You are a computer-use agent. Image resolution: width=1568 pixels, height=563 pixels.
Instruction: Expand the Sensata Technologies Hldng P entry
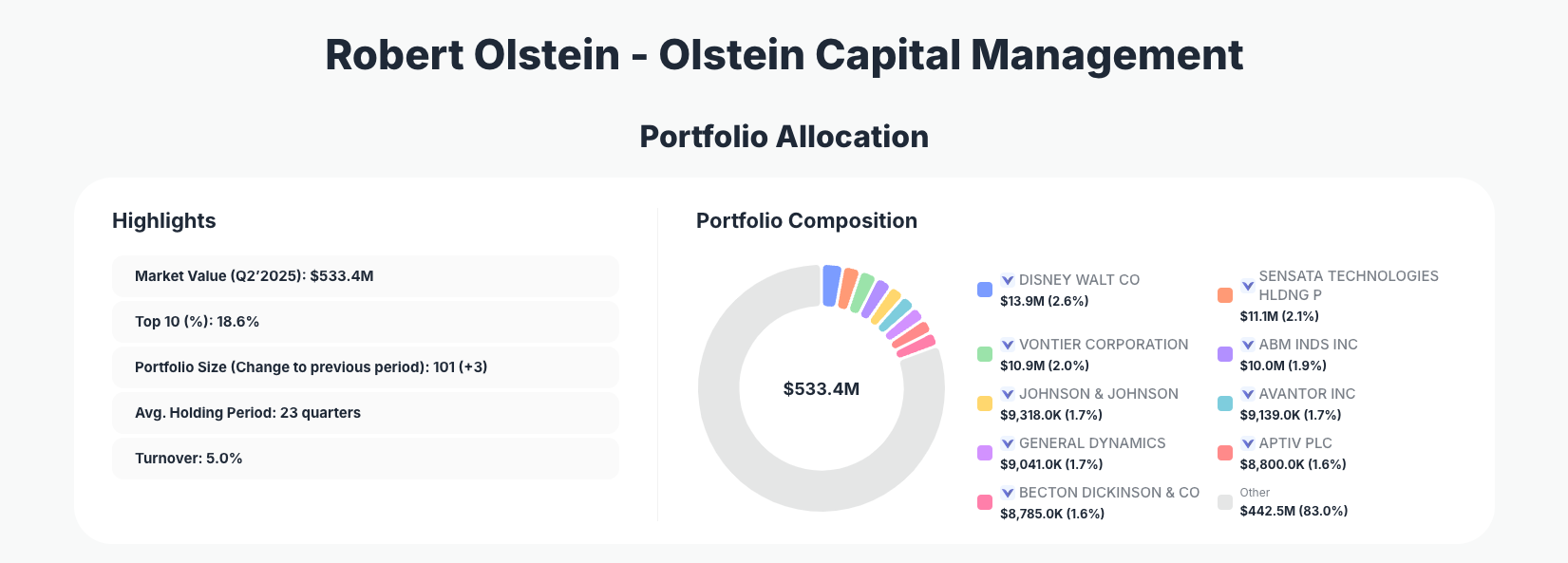click(x=1247, y=285)
